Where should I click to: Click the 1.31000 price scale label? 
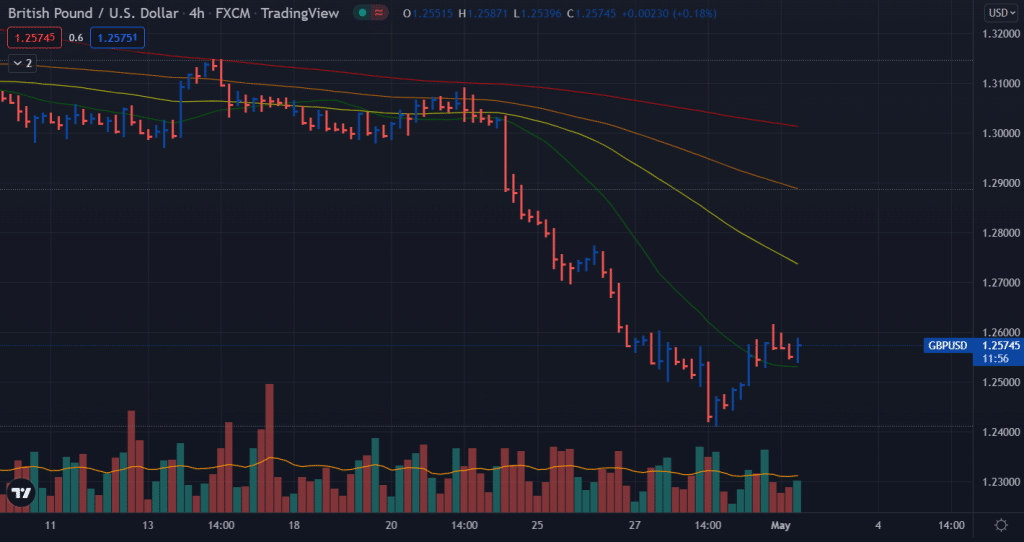coord(1000,84)
